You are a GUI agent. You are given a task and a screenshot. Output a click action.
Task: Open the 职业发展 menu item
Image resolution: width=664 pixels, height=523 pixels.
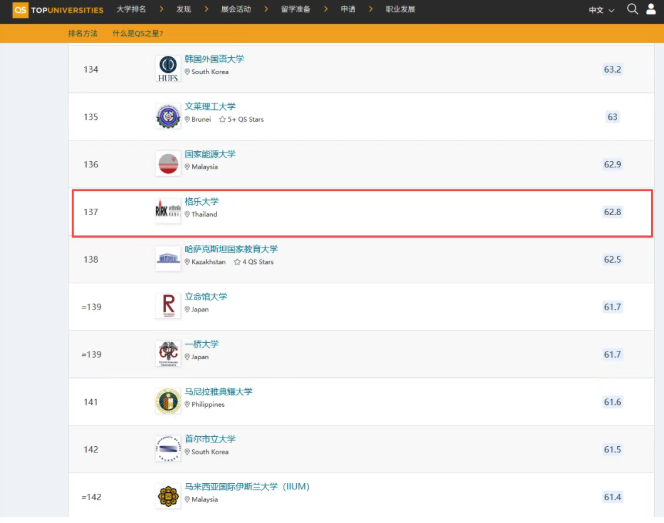pyautogui.click(x=402, y=9)
